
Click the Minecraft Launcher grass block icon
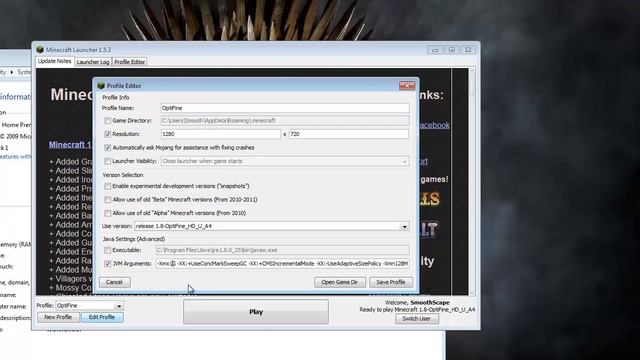(x=40, y=49)
